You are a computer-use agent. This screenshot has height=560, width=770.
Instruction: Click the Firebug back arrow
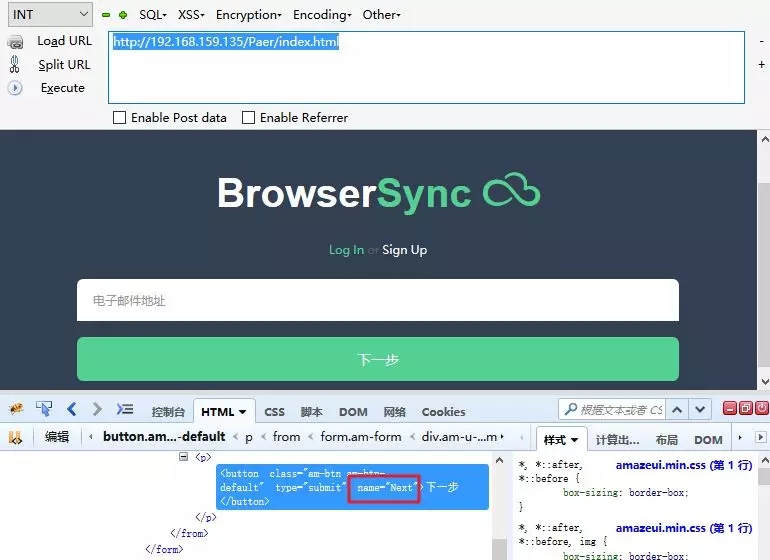72,409
